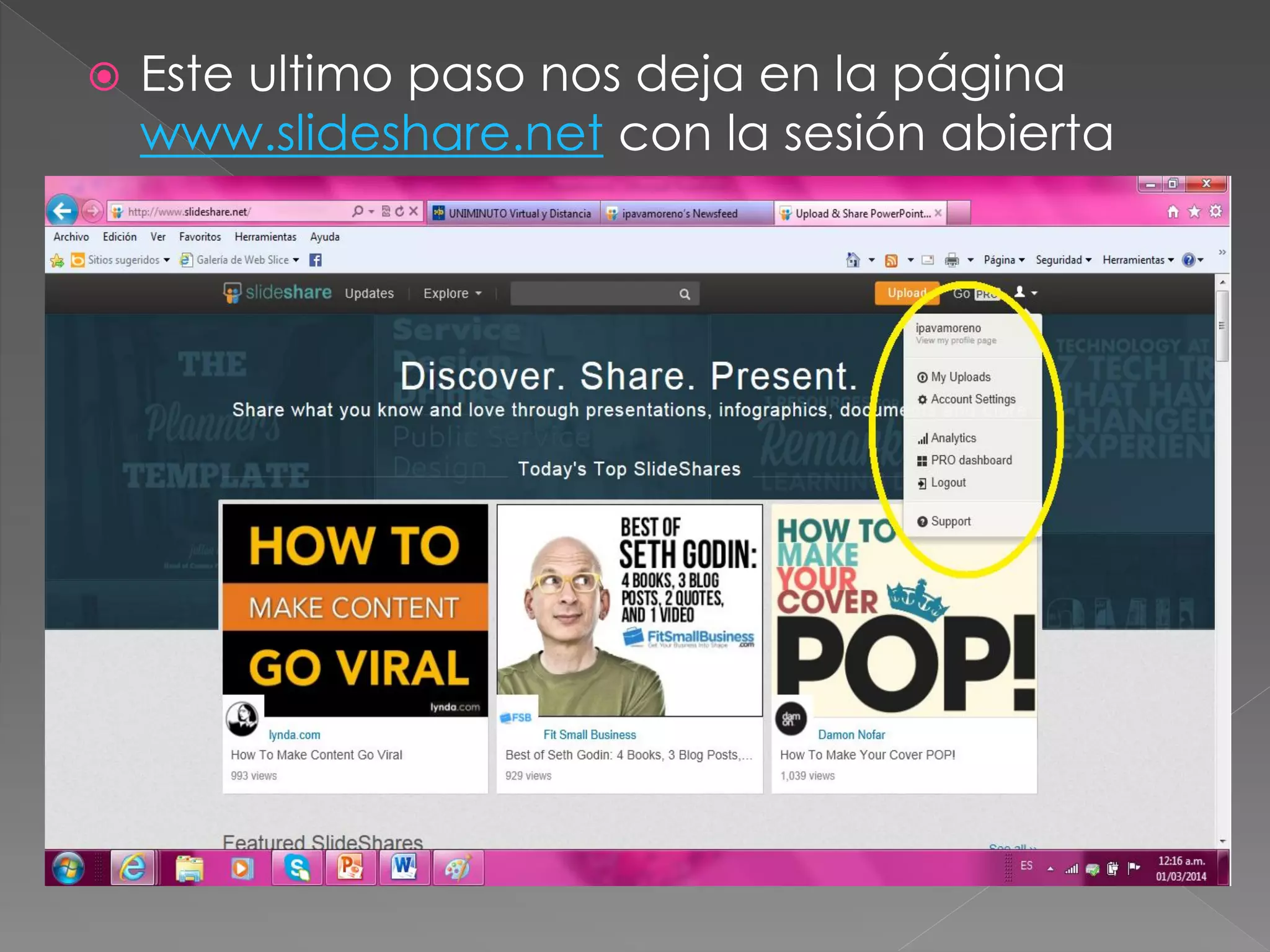
Task: Click the browser Forward arrow button
Action: pos(92,212)
